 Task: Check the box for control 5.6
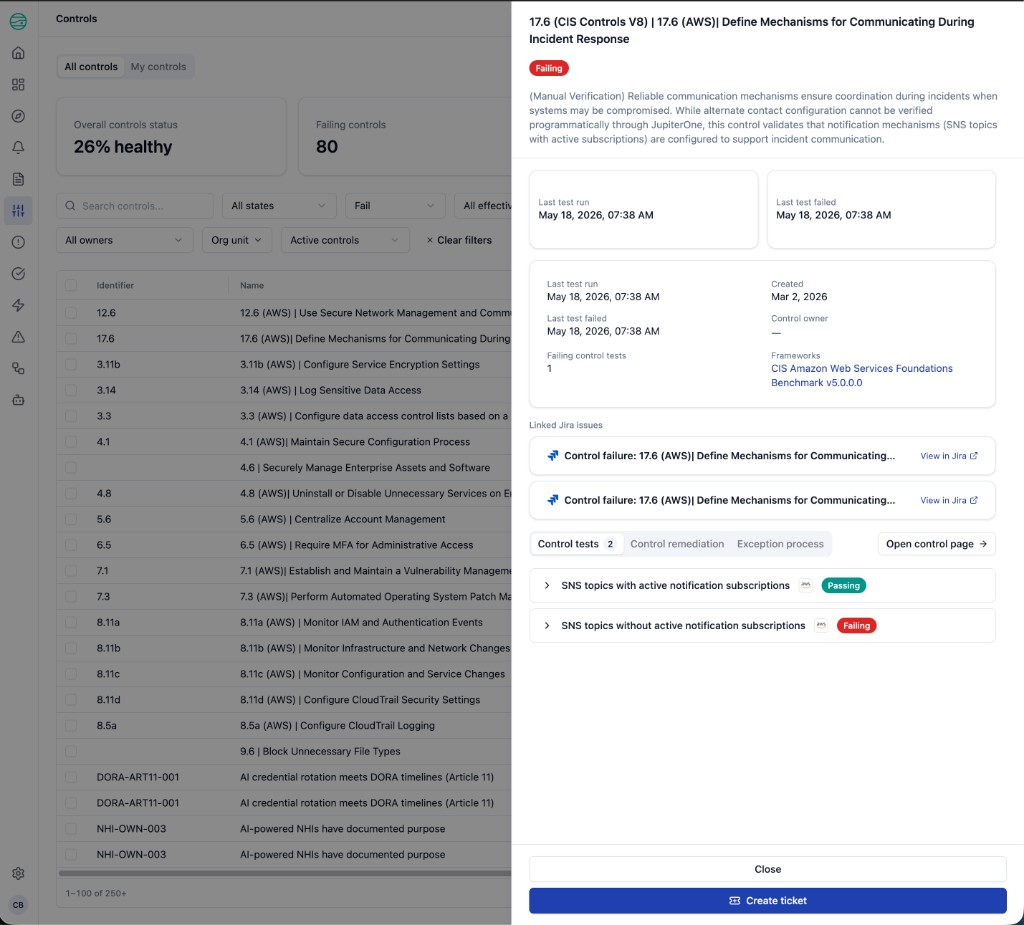pos(71,519)
